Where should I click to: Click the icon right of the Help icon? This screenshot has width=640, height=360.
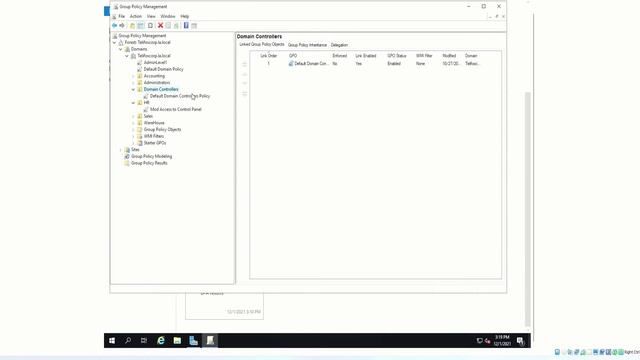(x=194, y=25)
